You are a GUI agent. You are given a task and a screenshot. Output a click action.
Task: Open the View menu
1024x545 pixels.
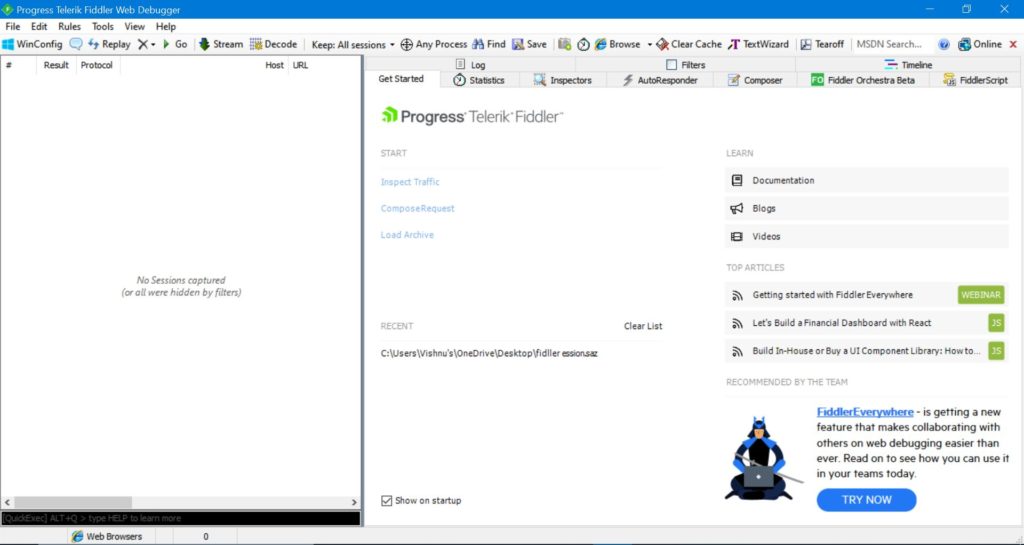[135, 27]
